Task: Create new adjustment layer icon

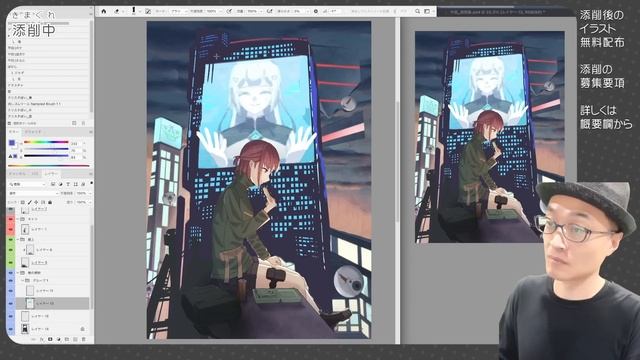Action: pos(58,339)
